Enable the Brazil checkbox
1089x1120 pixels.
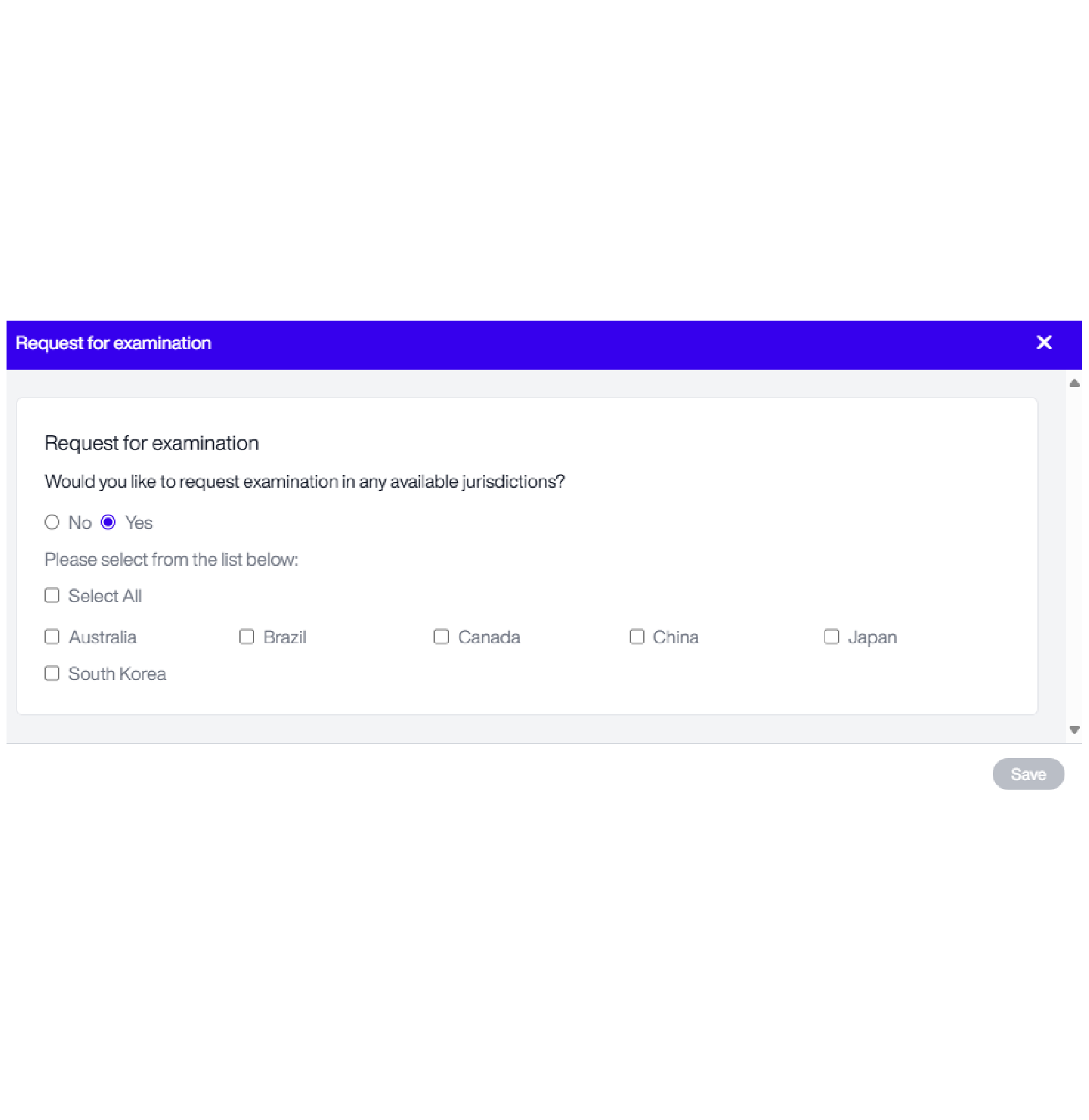pyautogui.click(x=246, y=637)
